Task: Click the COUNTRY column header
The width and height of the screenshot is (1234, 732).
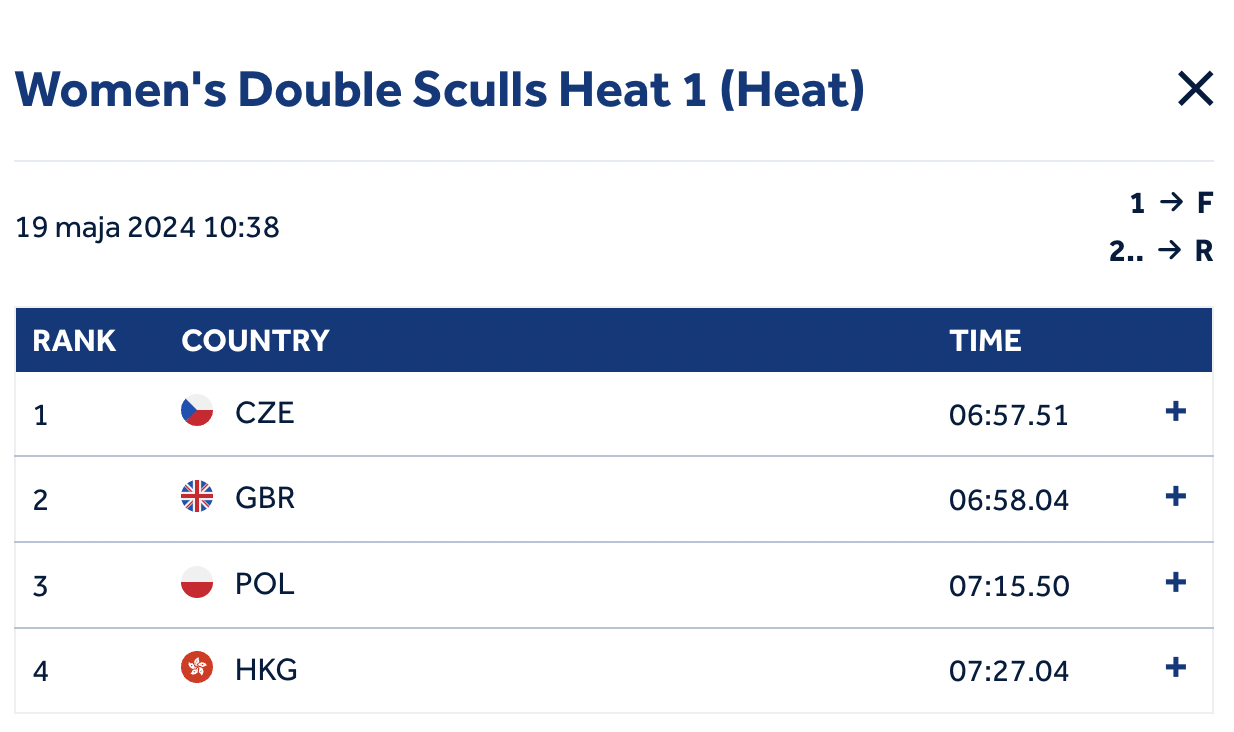Action: pos(255,341)
